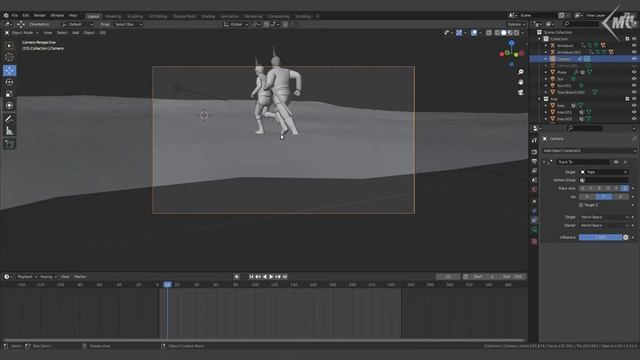Open the View Layer properties tab icon

pyautogui.click(x=534, y=171)
